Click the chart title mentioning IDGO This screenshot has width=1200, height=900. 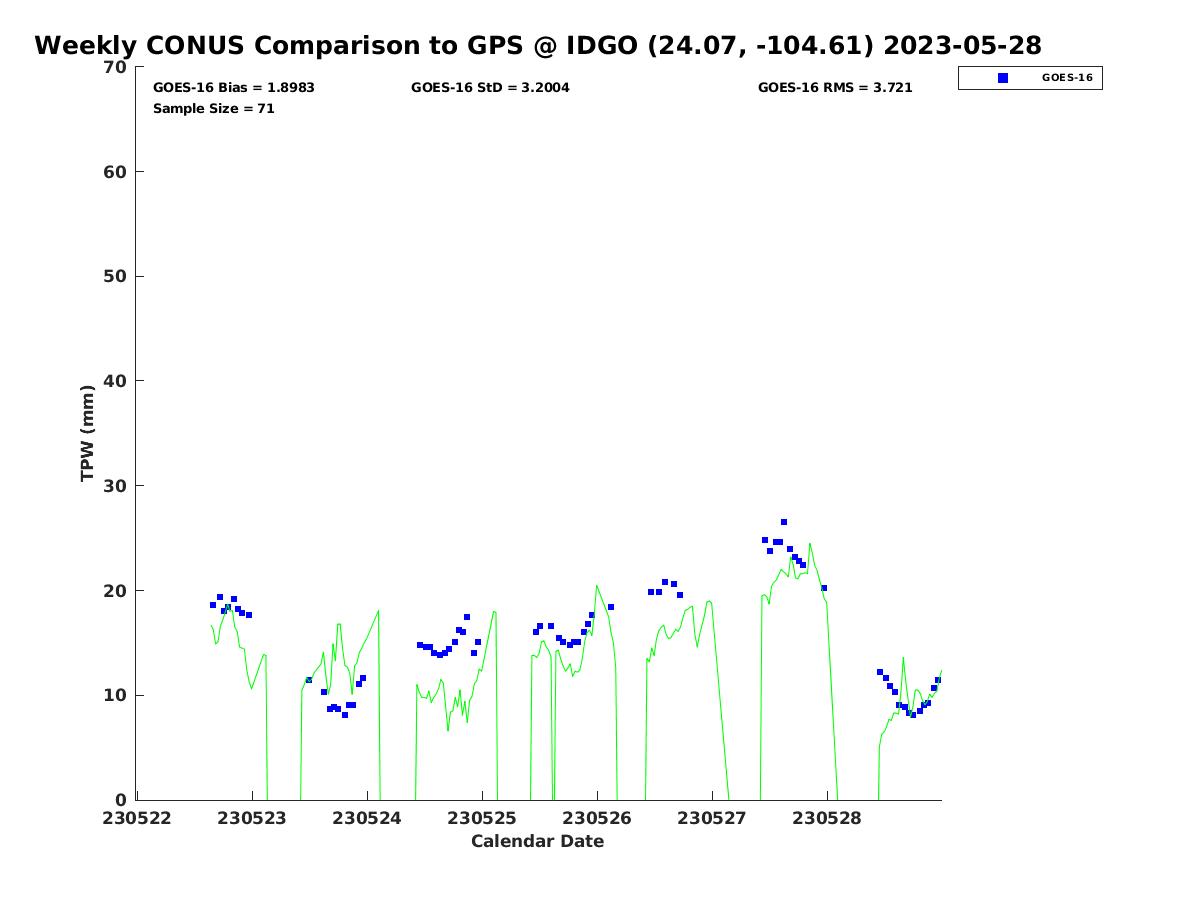click(x=538, y=46)
